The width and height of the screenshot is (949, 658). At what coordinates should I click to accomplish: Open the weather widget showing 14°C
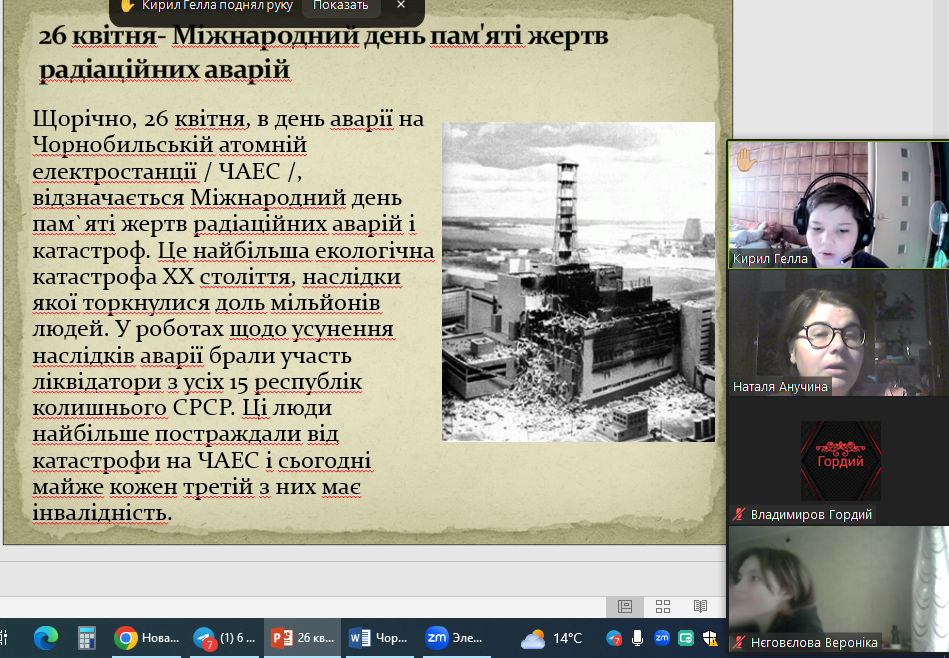click(x=551, y=639)
